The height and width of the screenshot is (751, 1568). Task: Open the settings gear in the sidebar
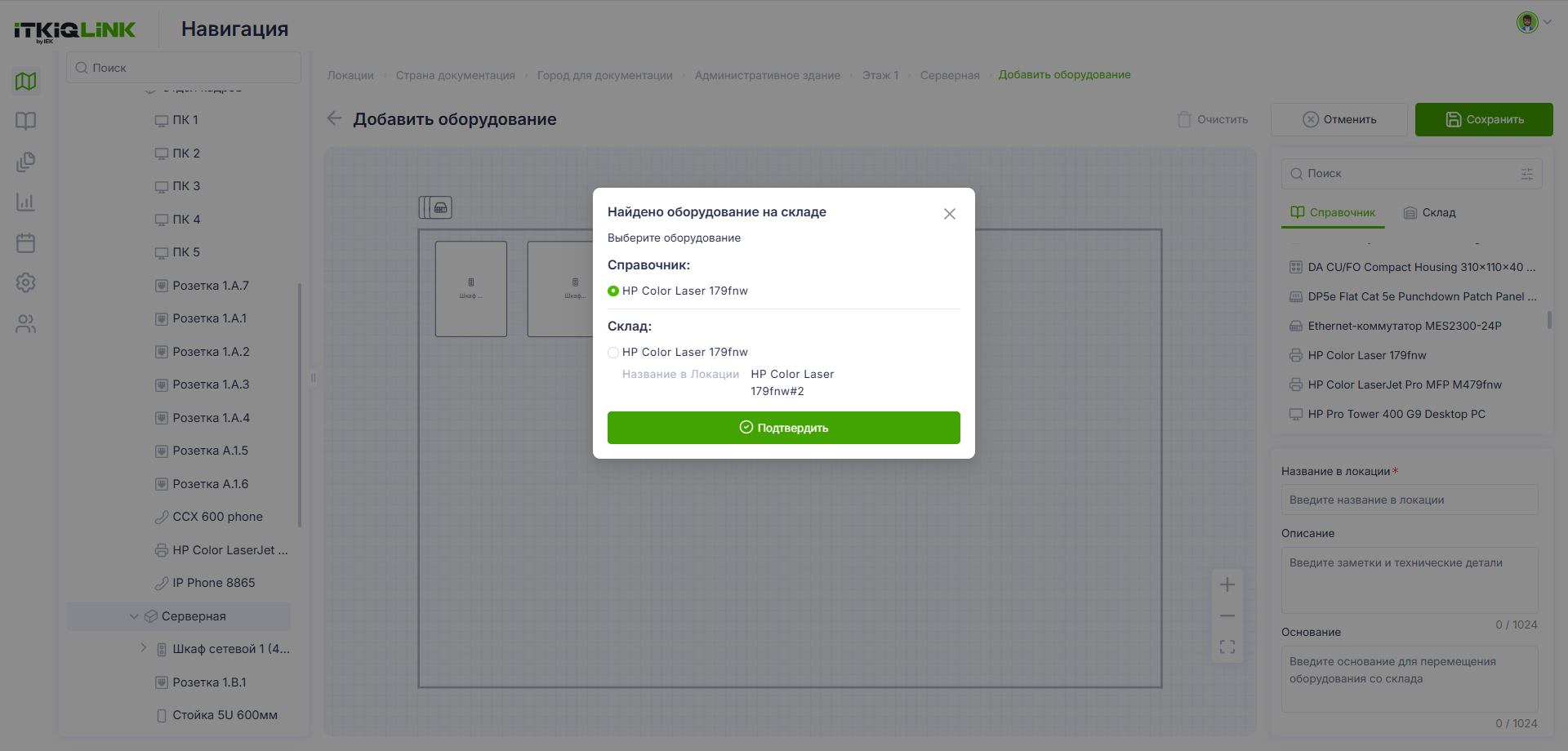point(26,282)
